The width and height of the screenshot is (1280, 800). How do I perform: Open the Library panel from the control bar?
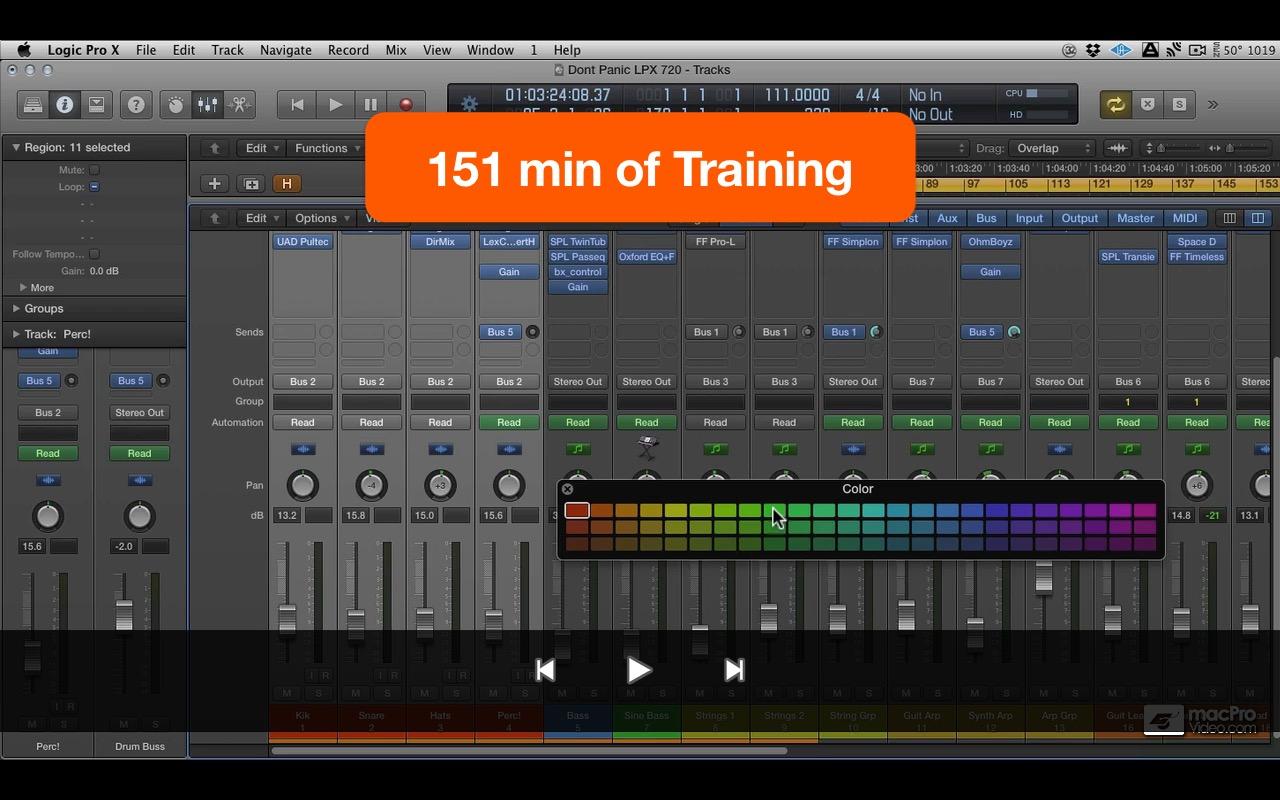tap(33, 104)
